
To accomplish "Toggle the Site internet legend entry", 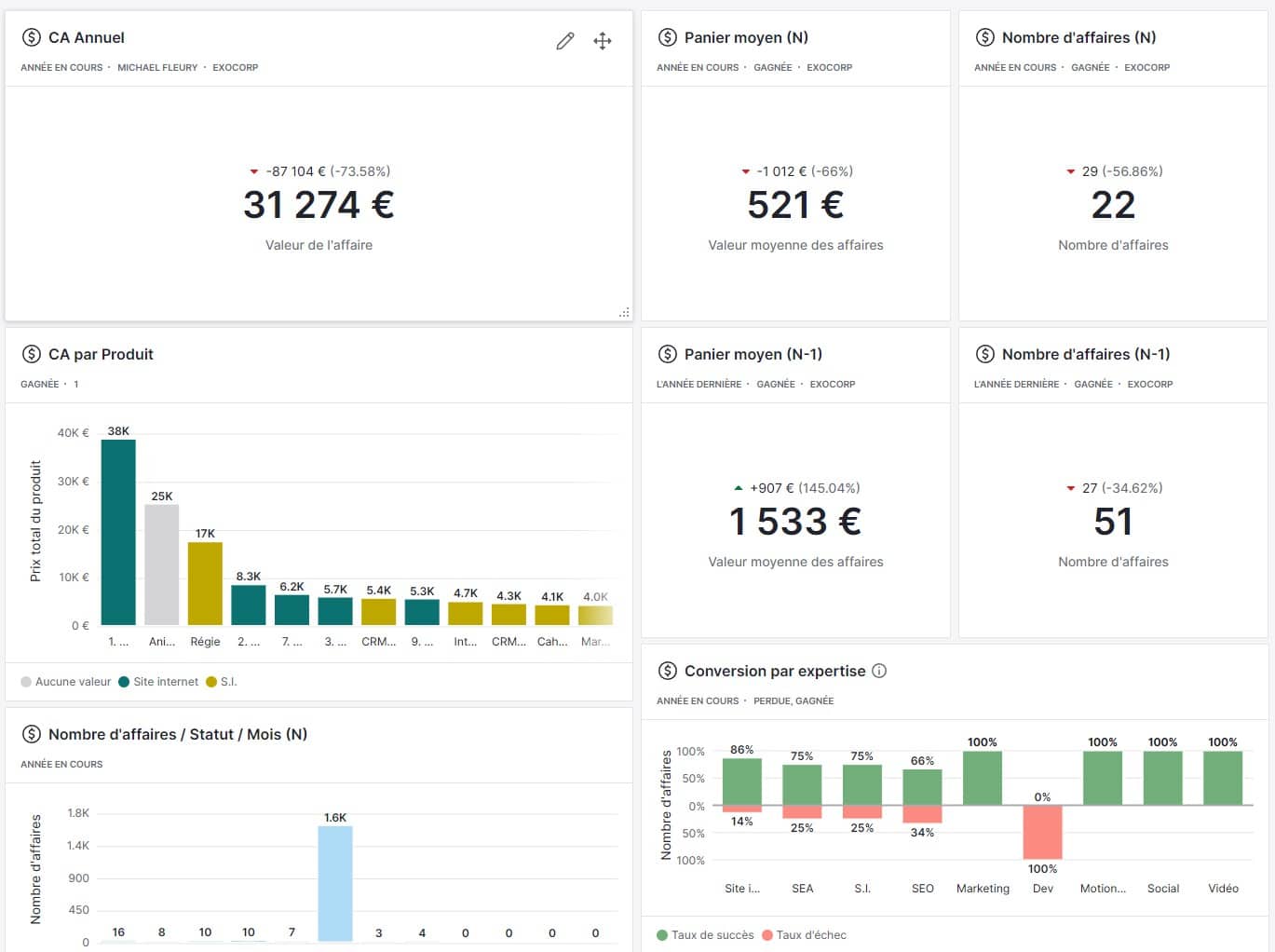I will pos(158,682).
